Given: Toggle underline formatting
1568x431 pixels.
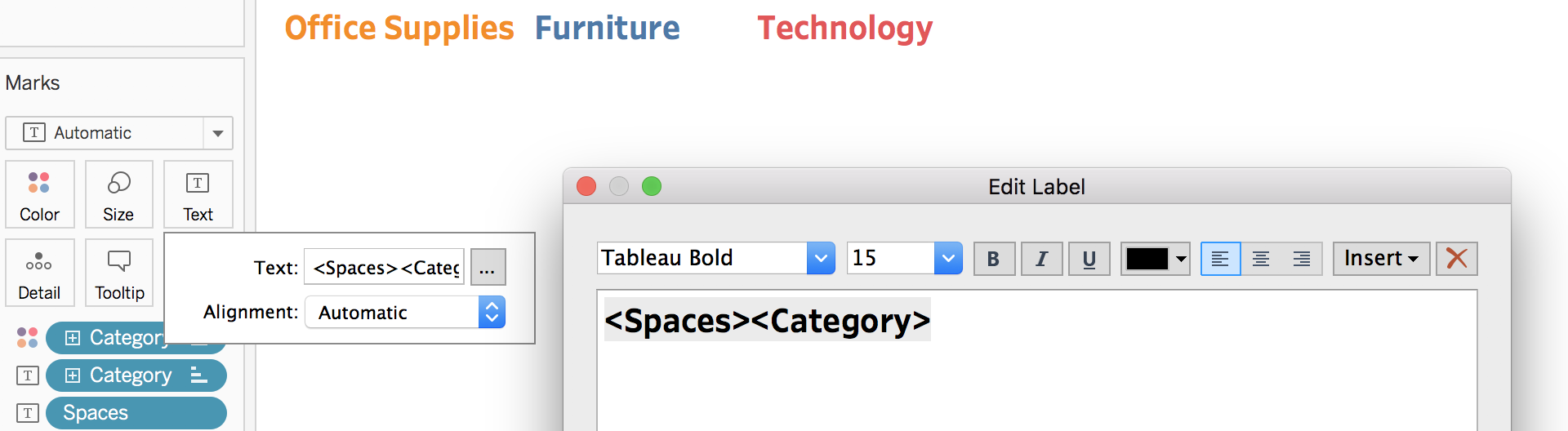Looking at the screenshot, I should click(x=1089, y=259).
